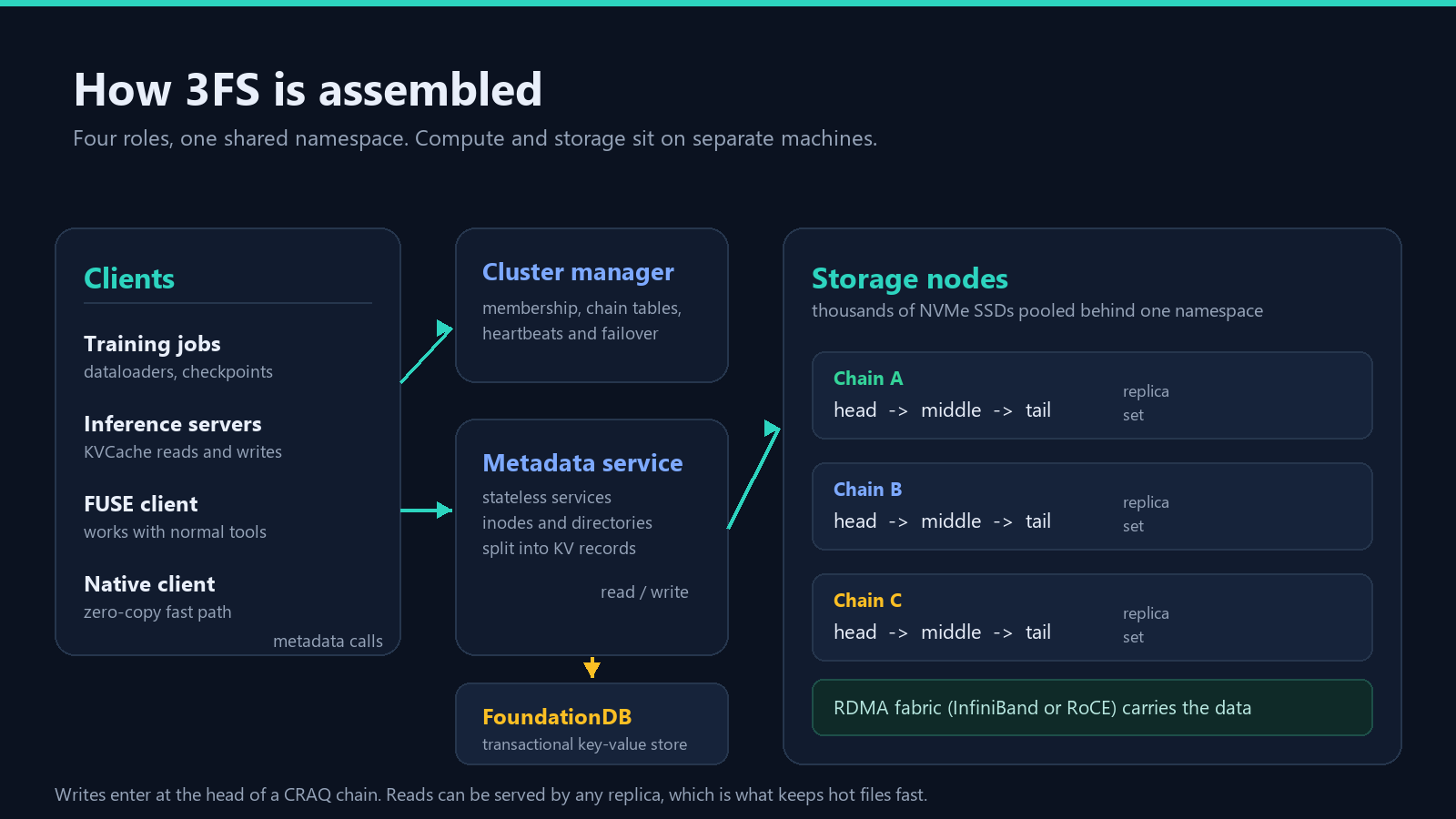Click "KVCache reads and writes" text
The width and height of the screenshot is (1456, 819).
point(183,452)
